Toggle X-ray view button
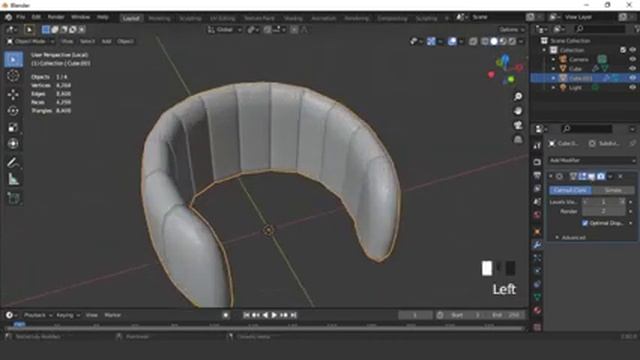Viewport: 640px width, 360px height. tap(473, 41)
